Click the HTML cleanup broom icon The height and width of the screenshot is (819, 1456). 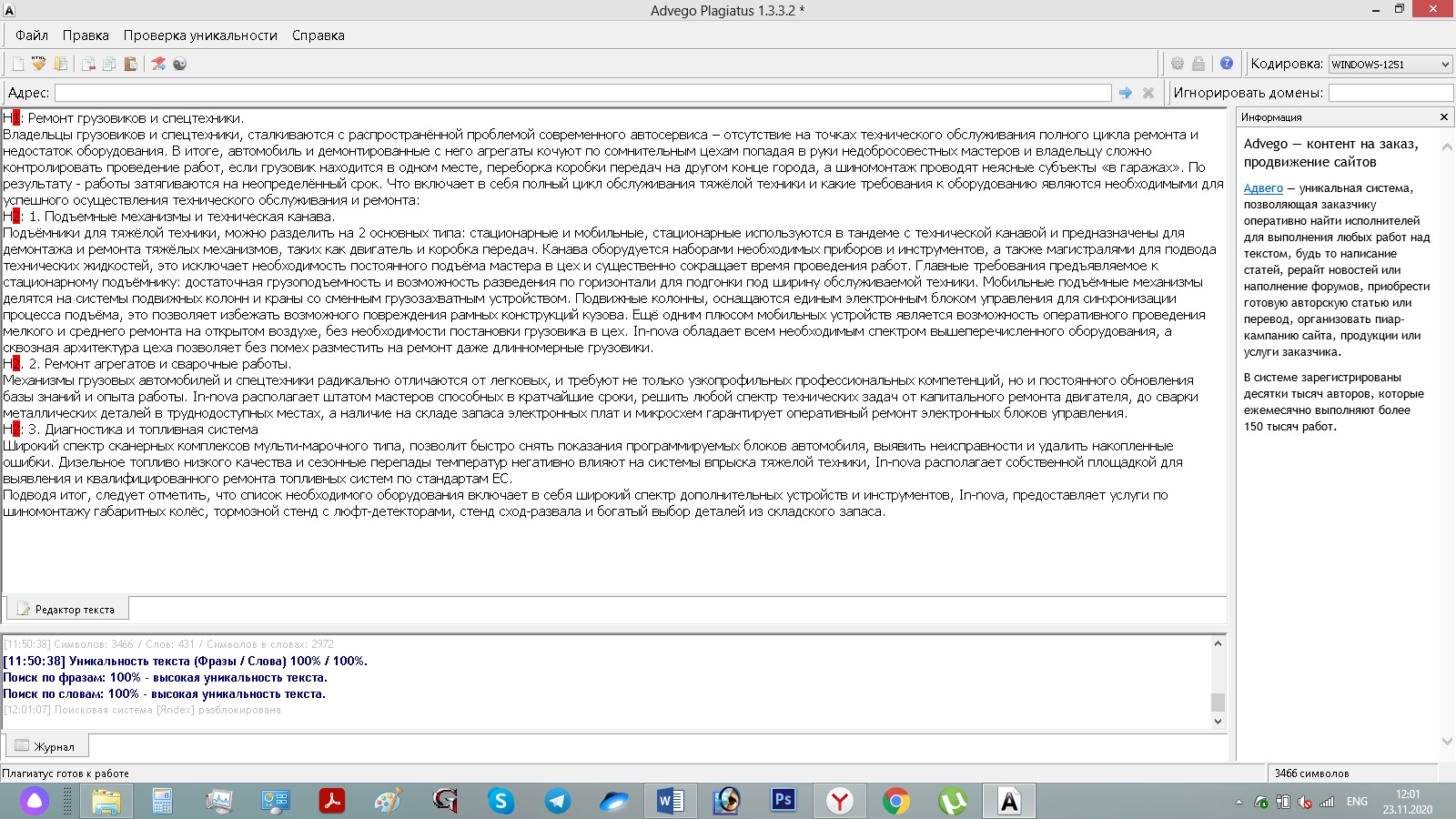39,64
